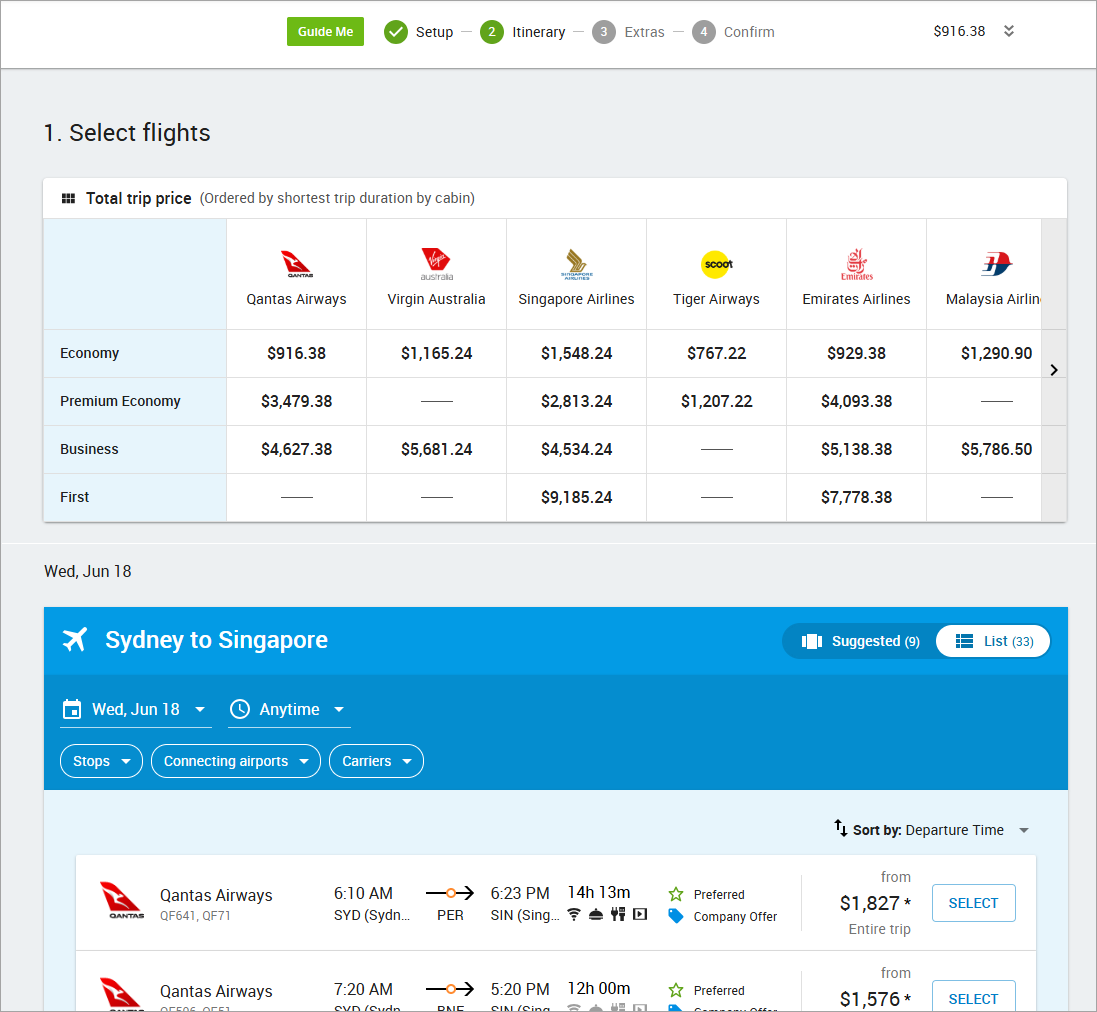Click the power outlet icon on 6:10 AM flight
Viewport: 1097px width, 1012px height.
point(618,915)
